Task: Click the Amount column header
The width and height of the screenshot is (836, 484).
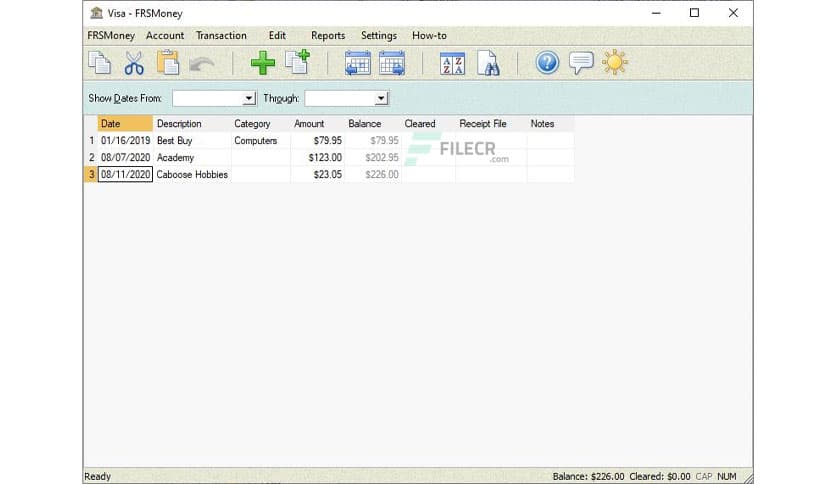Action: point(318,124)
